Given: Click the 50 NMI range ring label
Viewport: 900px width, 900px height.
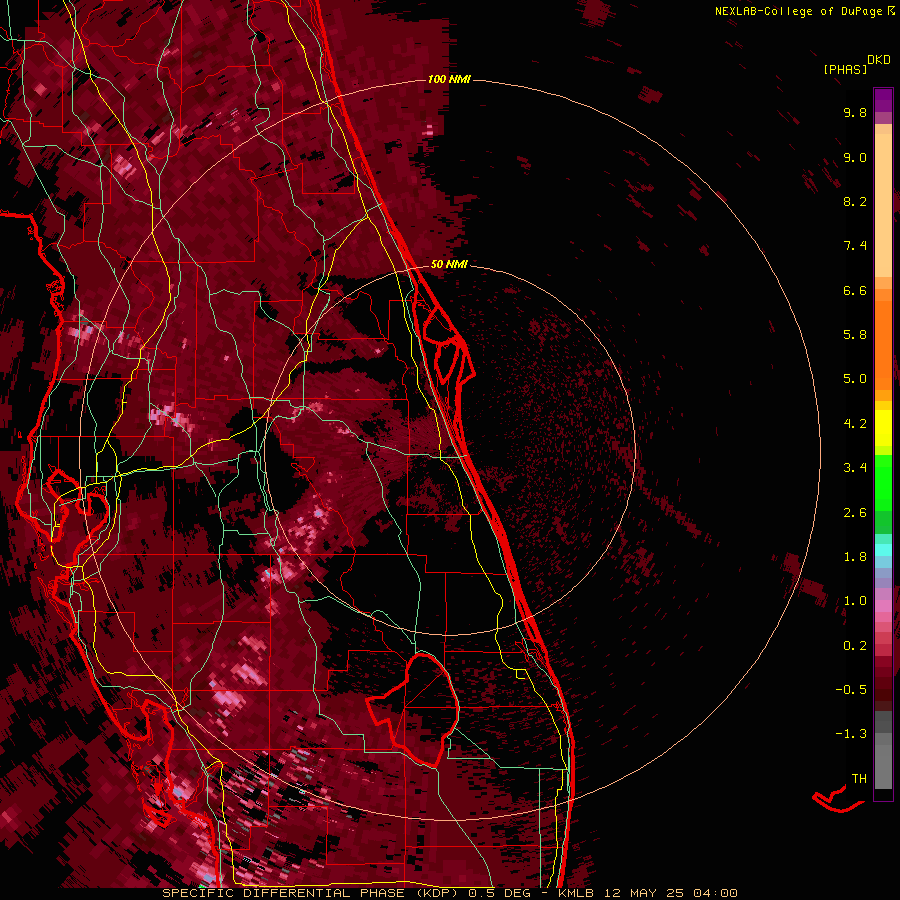Looking at the screenshot, I should tap(449, 264).
